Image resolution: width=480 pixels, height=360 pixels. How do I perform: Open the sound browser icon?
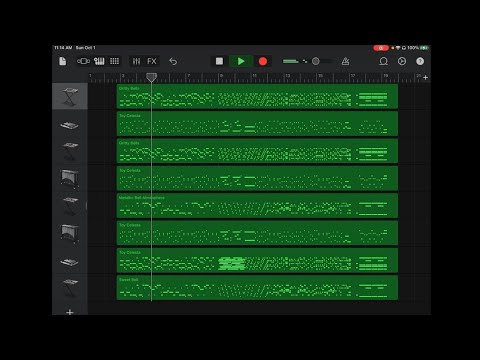pos(83,61)
